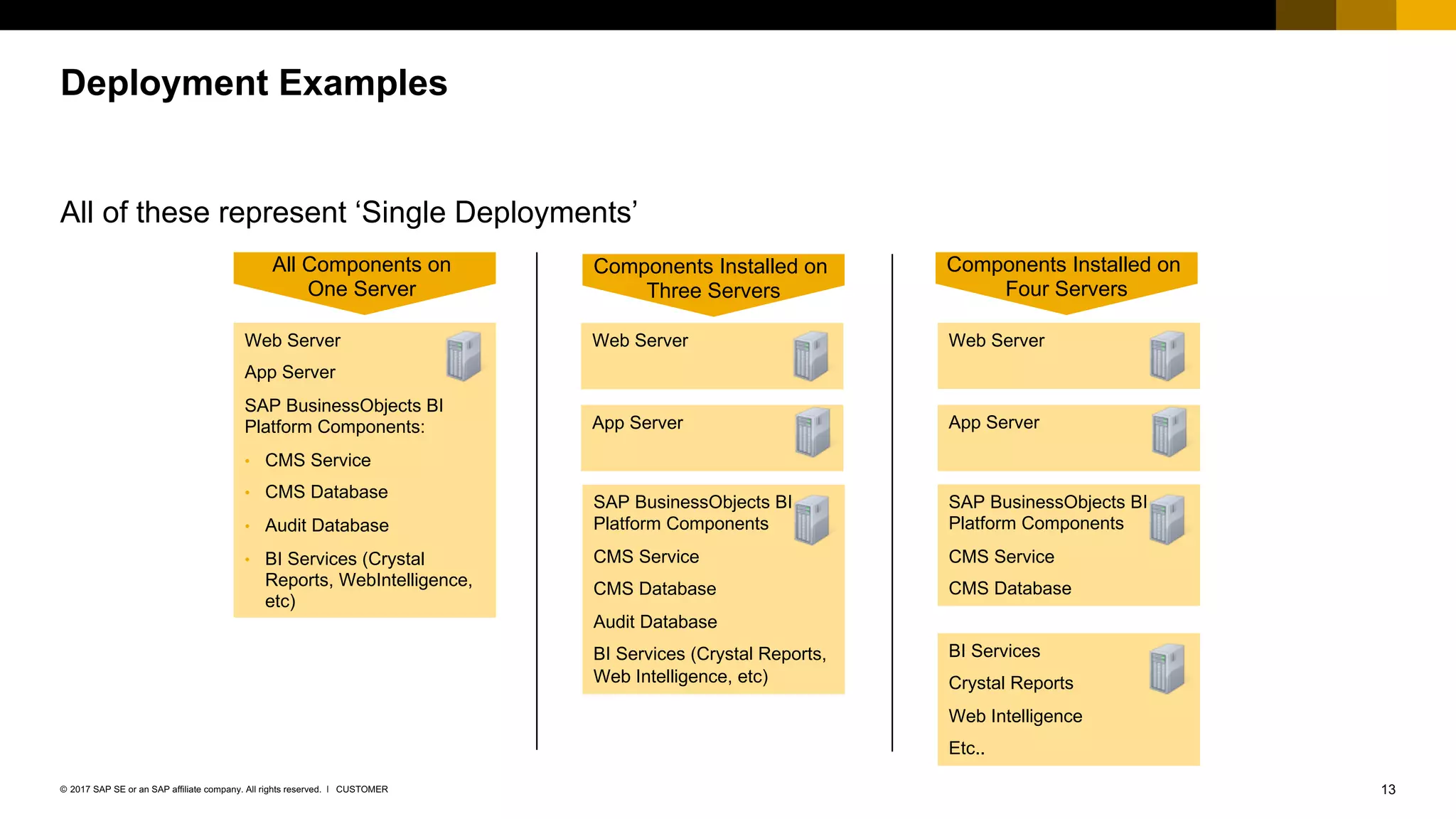Screen dimensions: 1456x819
Task: Click server icon beside Three Servers Web Server
Action: 811,355
